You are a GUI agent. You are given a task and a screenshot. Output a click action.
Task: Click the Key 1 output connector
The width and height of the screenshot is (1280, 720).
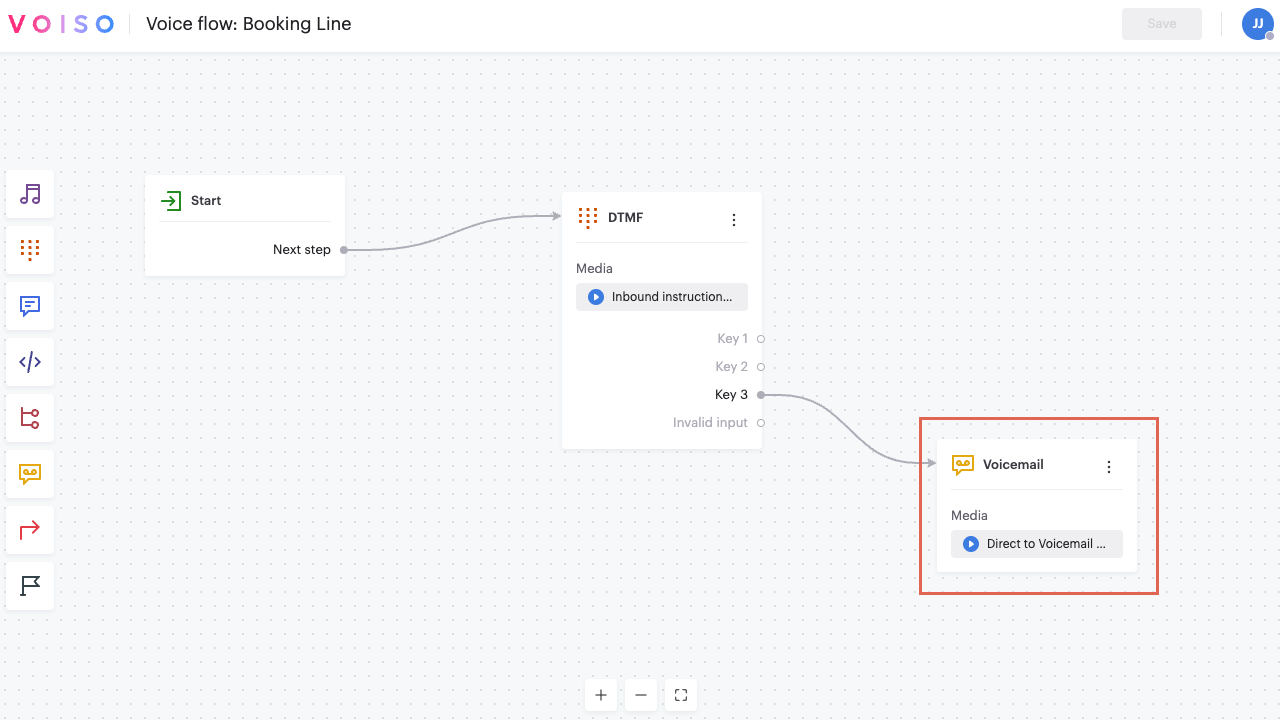click(x=761, y=339)
